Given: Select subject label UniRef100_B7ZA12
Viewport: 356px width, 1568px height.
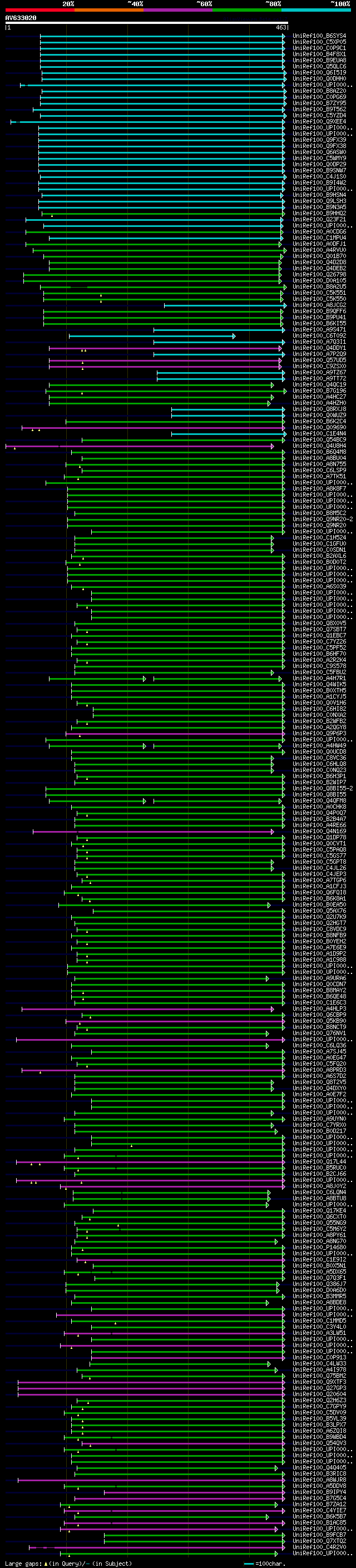Looking at the screenshot, I should point(319,1505).
